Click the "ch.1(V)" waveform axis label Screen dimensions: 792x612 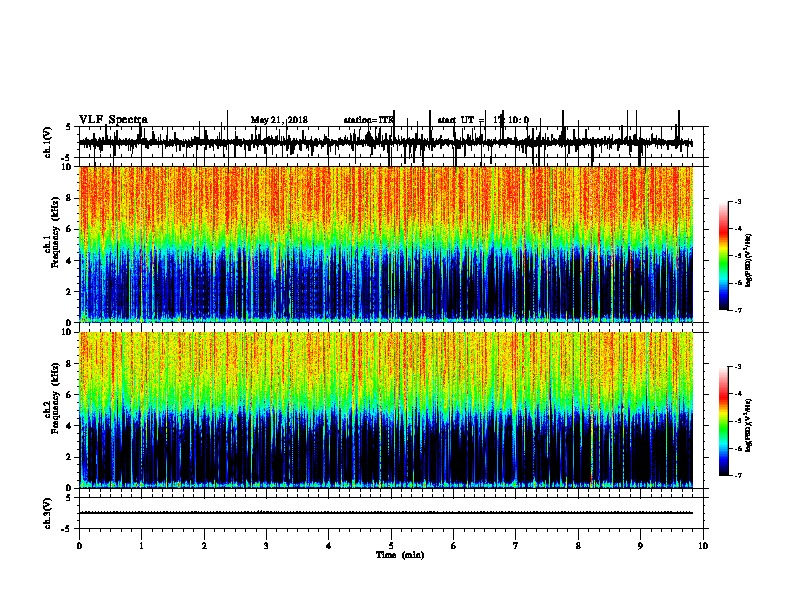tap(48, 142)
